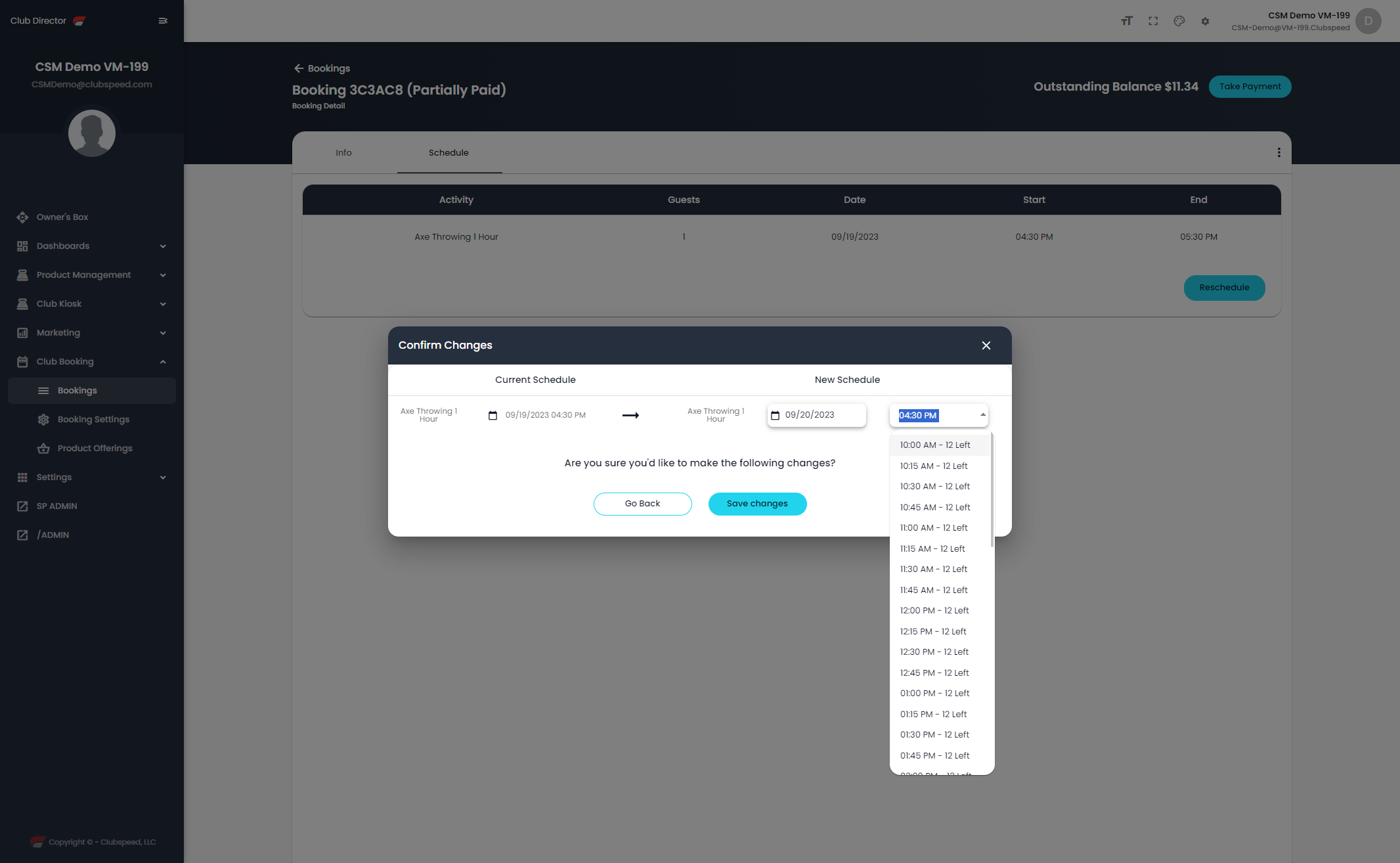Collapse the time dropdown arrow
The height and width of the screenshot is (863, 1400).
click(983, 415)
